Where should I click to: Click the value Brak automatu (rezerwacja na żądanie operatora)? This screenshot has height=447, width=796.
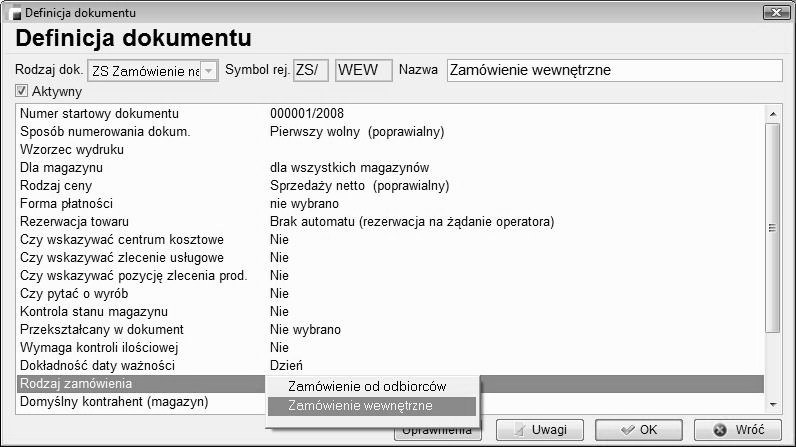click(412, 222)
